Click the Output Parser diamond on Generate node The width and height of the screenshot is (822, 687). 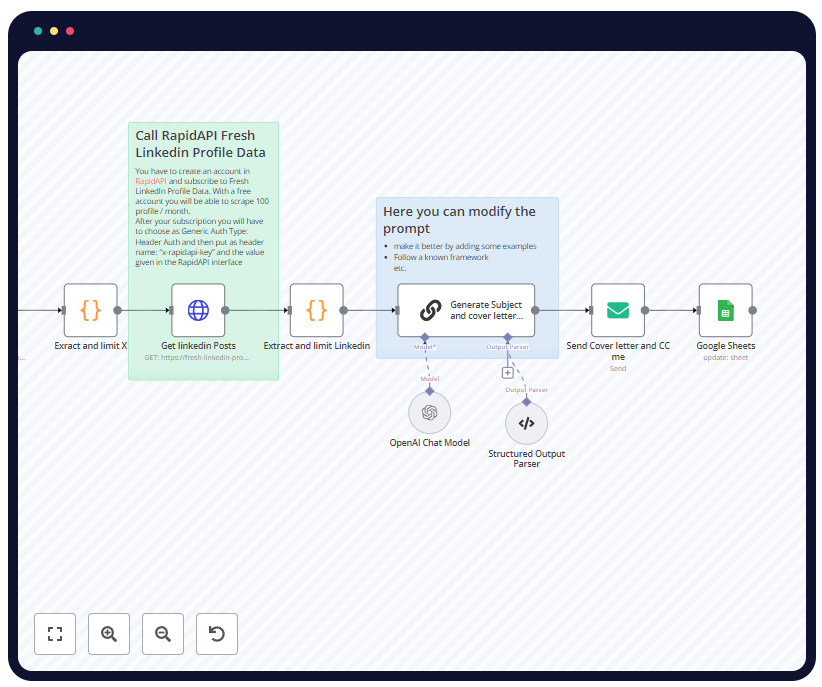tap(507, 337)
